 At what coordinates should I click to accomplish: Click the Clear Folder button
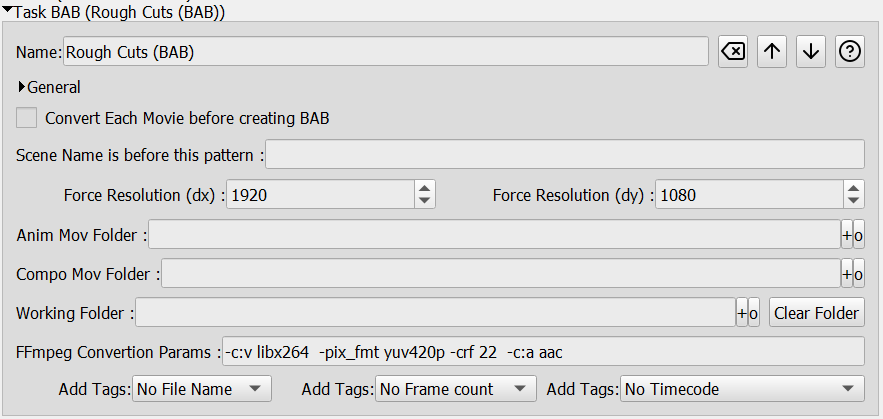coord(817,313)
